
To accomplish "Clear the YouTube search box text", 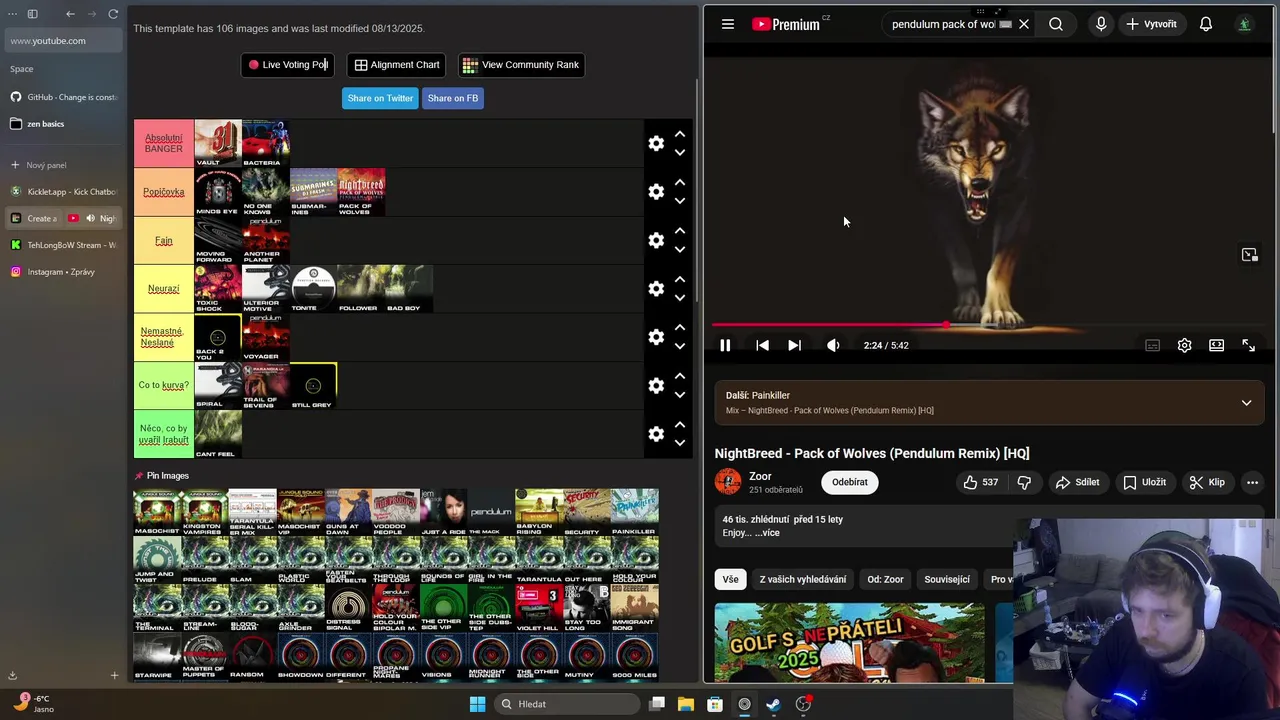I will pyautogui.click(x=1024, y=24).
